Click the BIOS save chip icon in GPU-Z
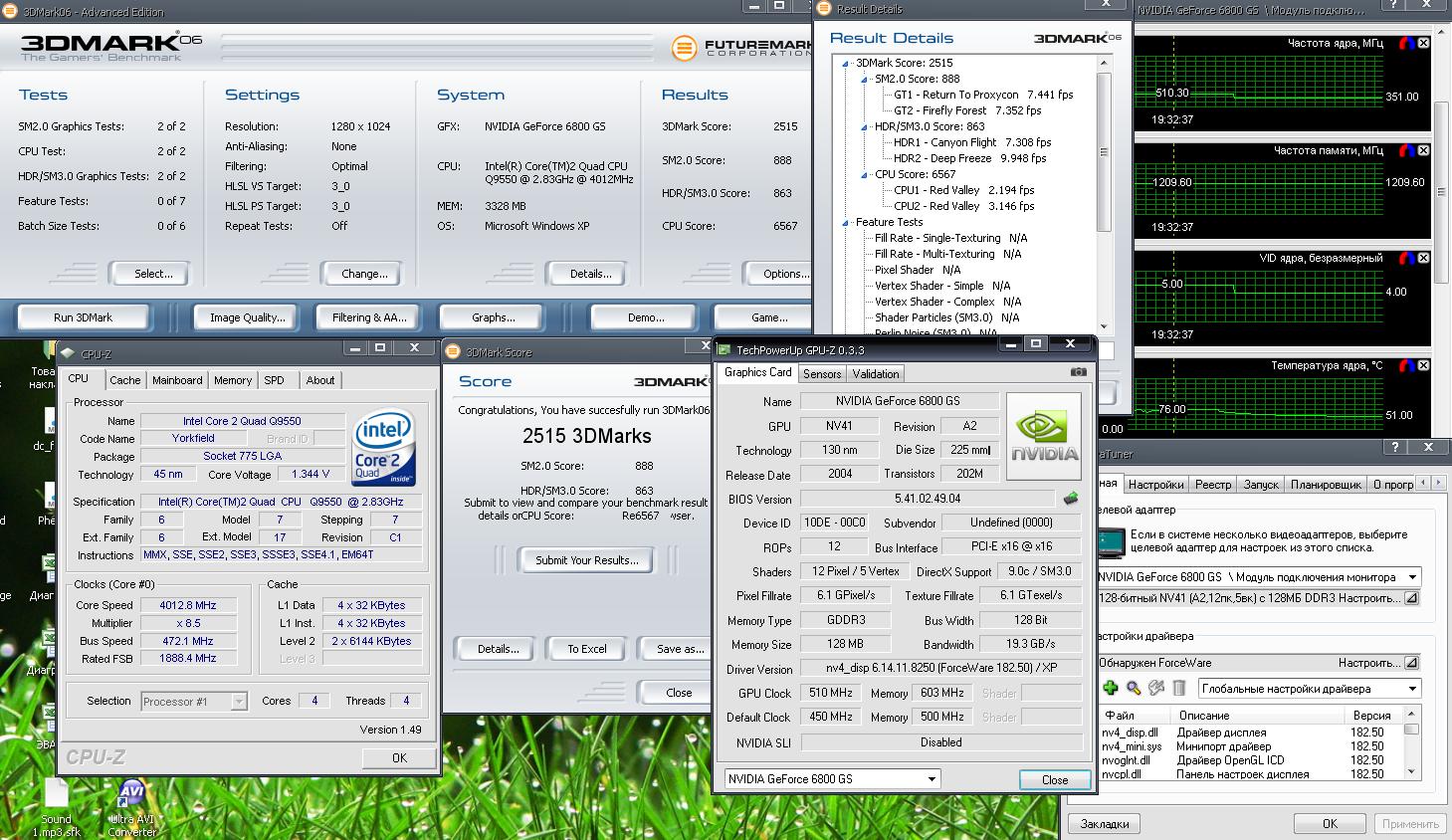 click(x=1071, y=498)
